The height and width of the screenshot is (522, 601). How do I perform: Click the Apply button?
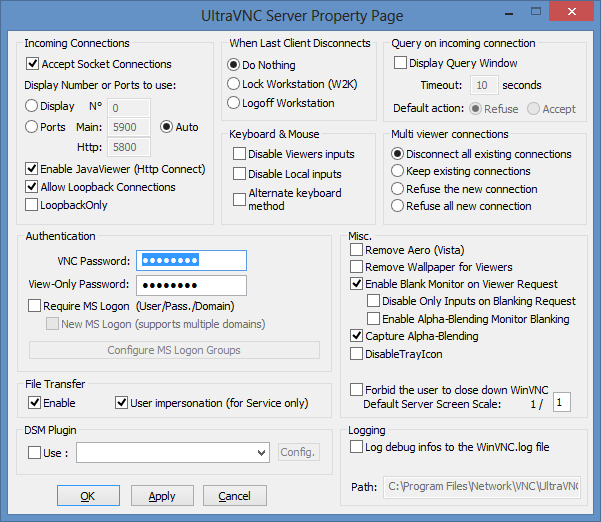click(162, 496)
